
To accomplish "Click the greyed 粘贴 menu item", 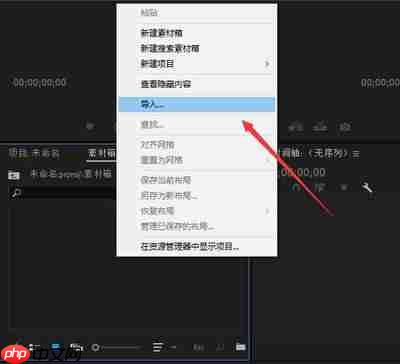I will coord(197,13).
